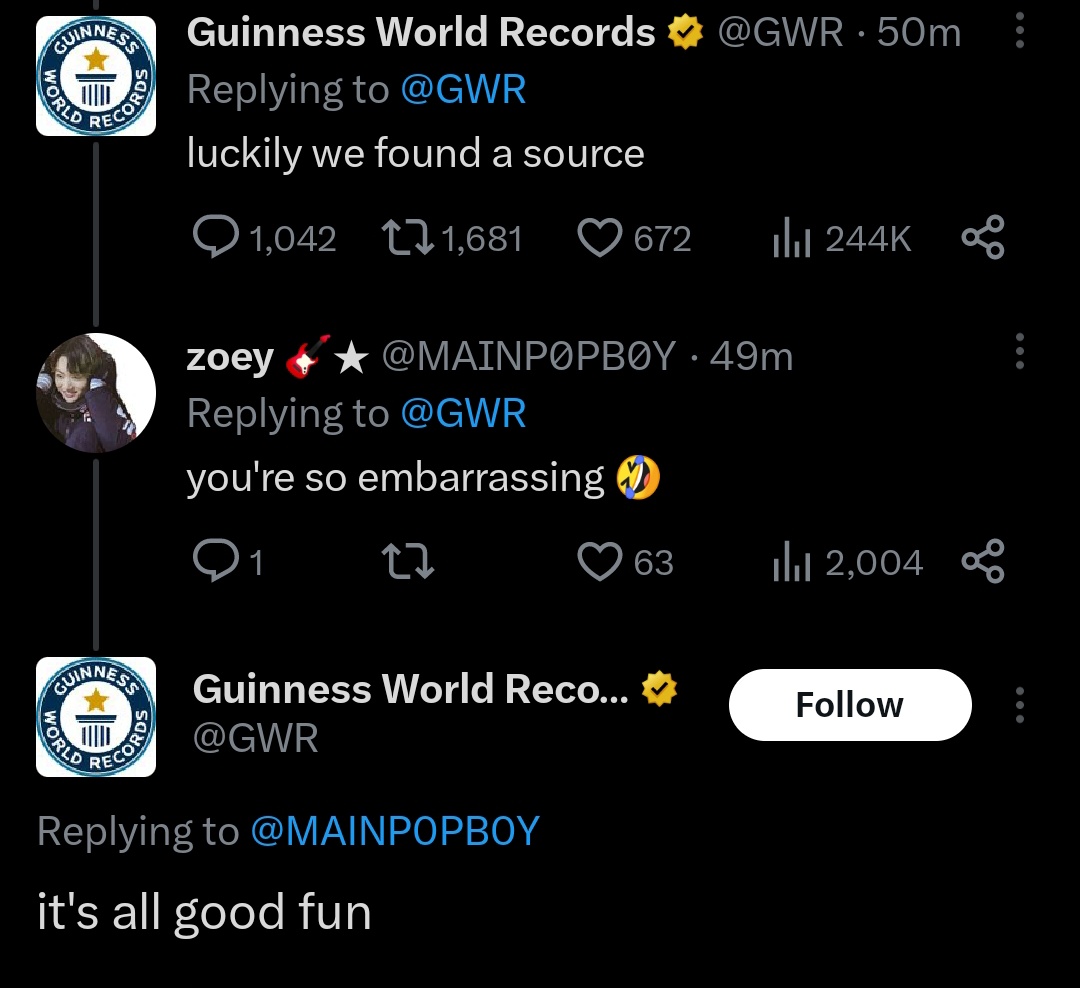Image resolution: width=1080 pixels, height=988 pixels.
Task: Reply to zoey's 'you're so embarrassing' tweet
Action: (214, 562)
